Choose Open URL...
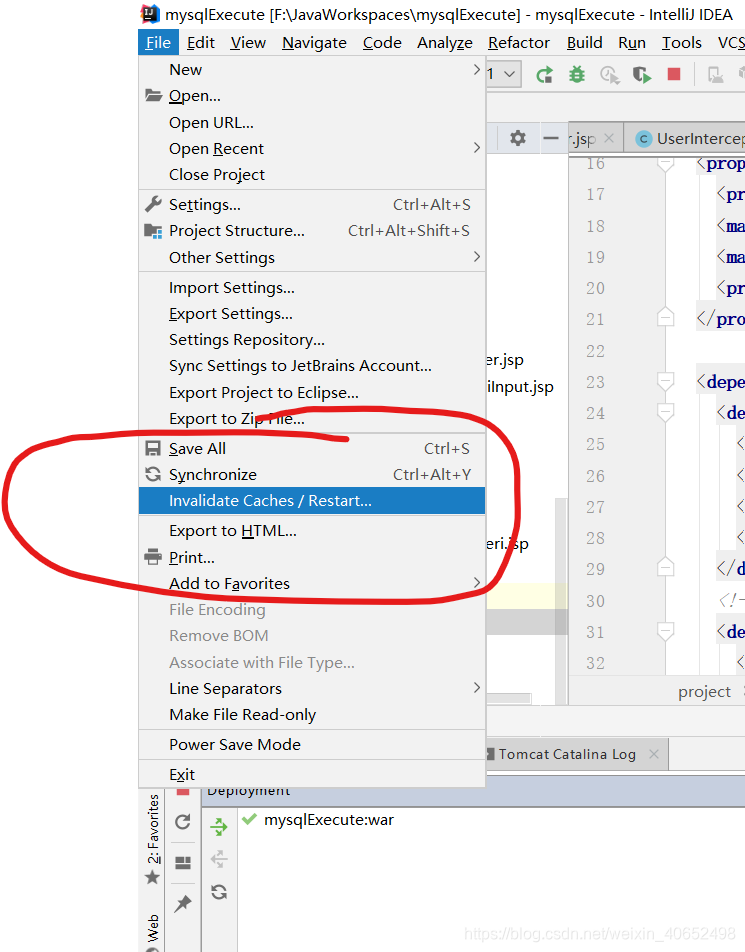Image resolution: width=745 pixels, height=952 pixels. [312, 123]
